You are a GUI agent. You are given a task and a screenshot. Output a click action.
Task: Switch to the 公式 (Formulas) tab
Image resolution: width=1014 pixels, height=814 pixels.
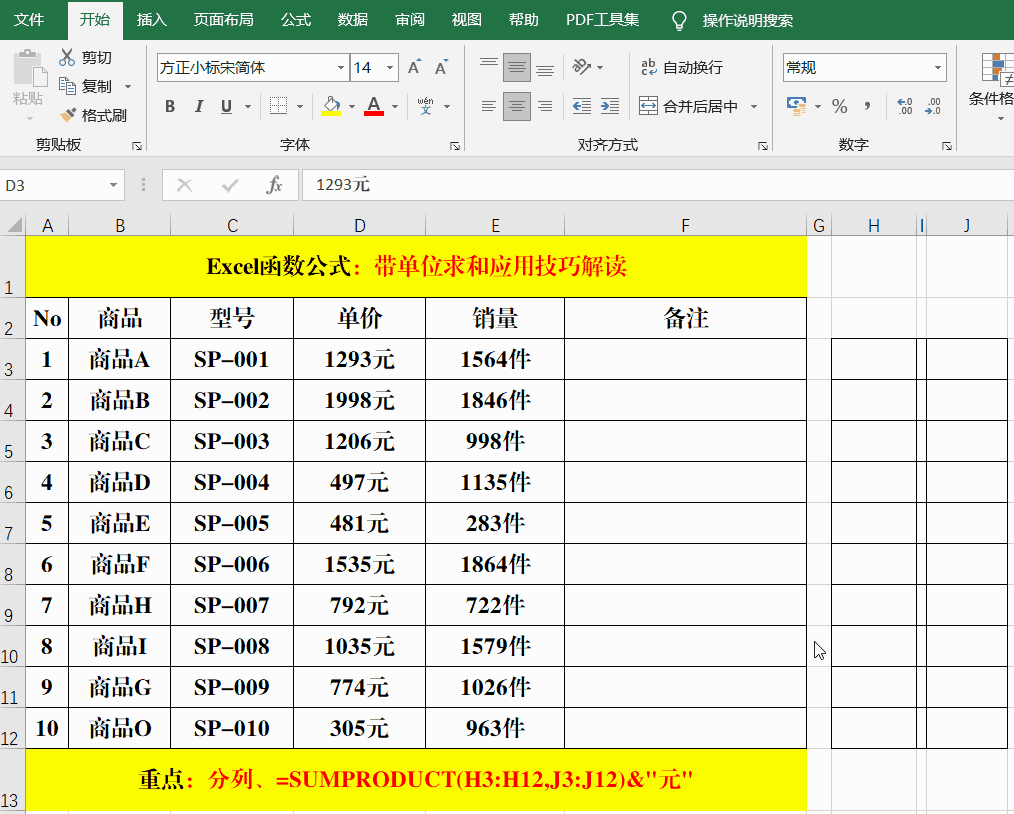(296, 20)
